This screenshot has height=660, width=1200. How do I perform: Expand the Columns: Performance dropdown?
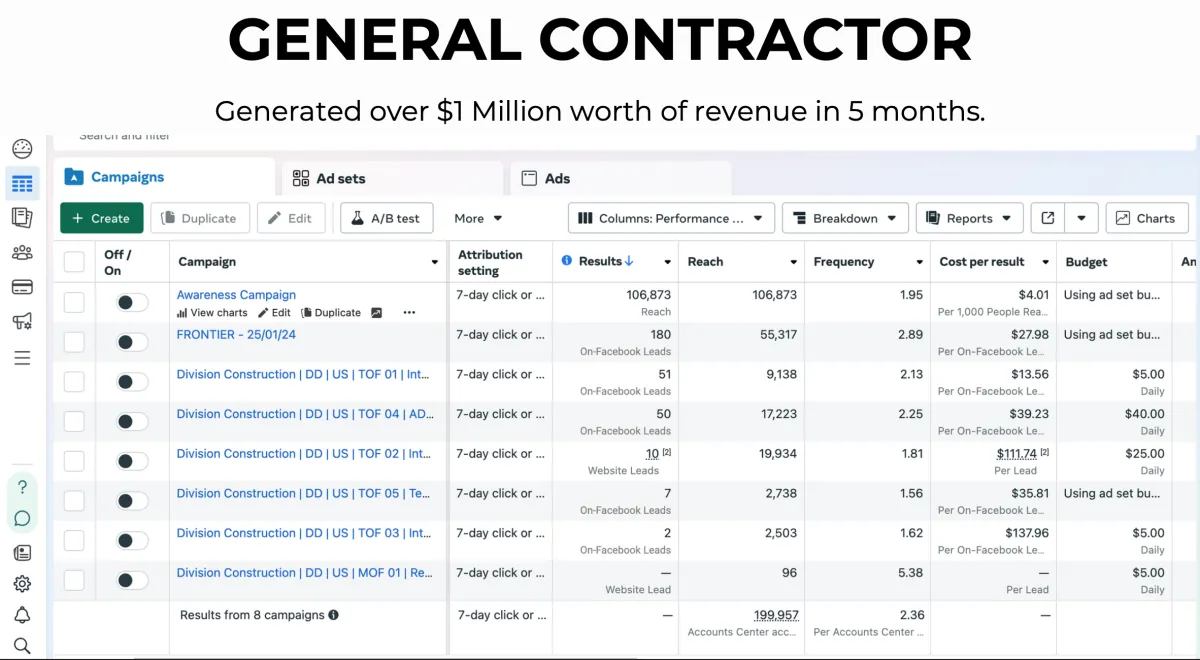tap(671, 218)
